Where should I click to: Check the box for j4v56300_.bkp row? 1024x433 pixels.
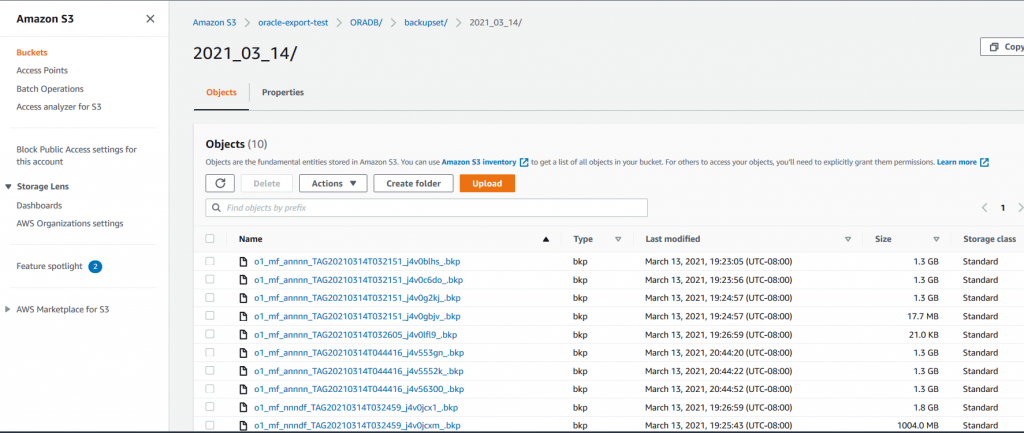point(210,389)
